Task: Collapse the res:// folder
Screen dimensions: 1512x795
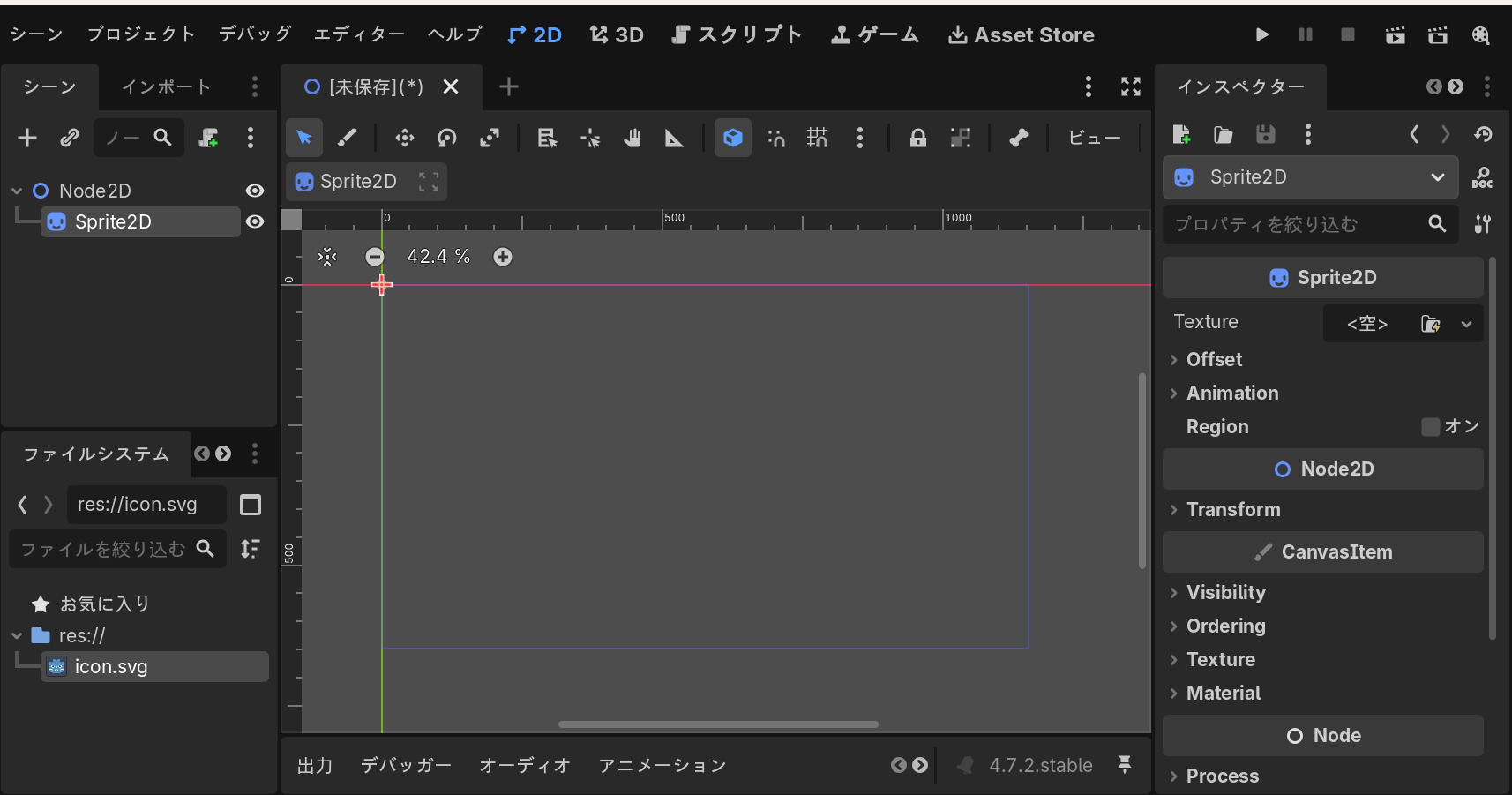Action: [17, 636]
